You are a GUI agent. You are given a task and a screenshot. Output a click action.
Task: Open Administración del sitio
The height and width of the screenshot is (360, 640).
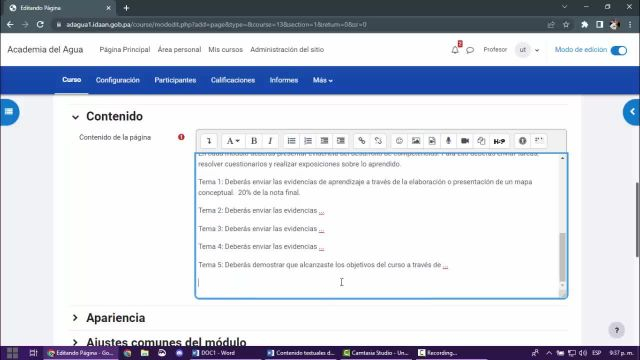click(x=287, y=49)
